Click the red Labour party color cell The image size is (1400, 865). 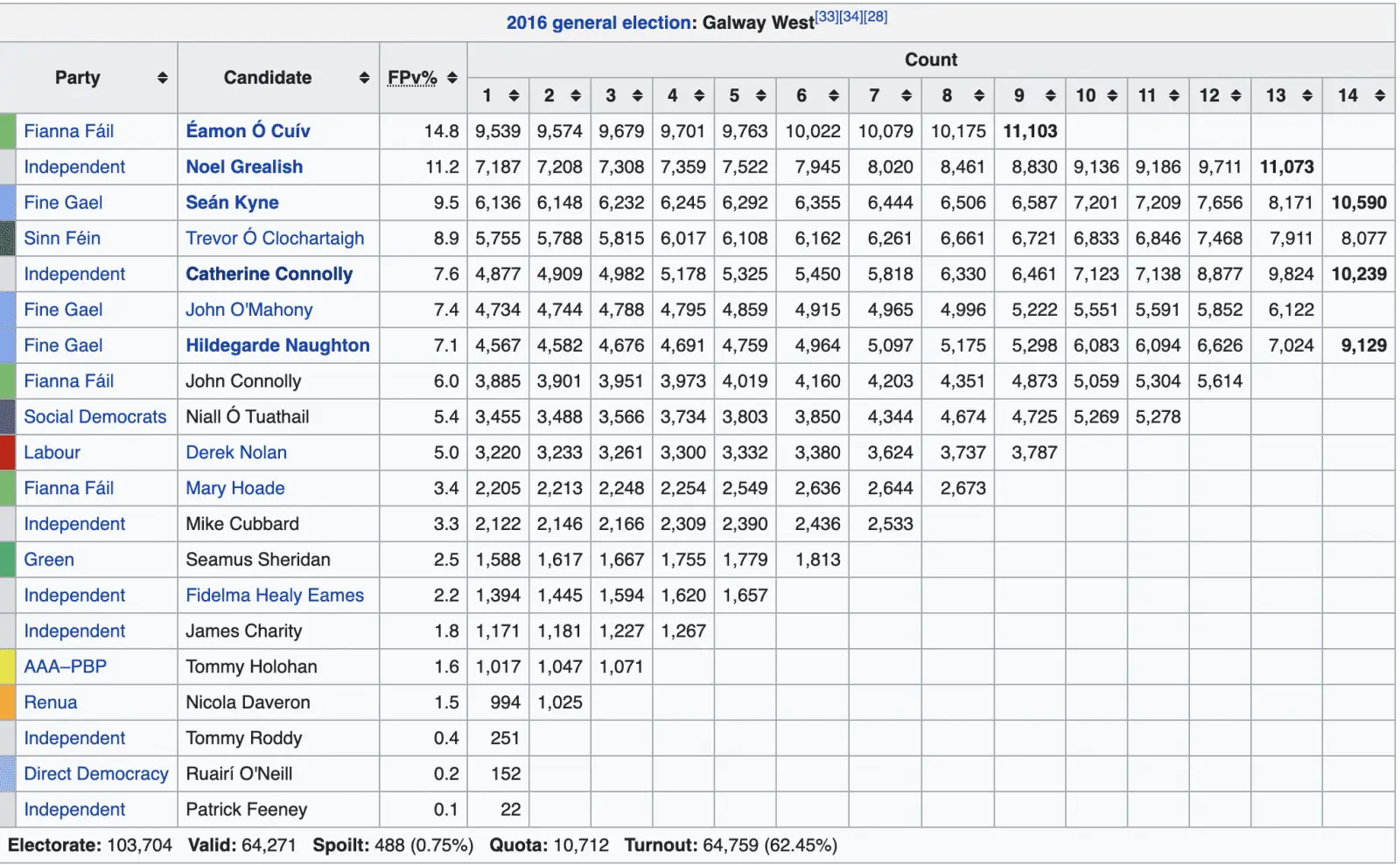pyautogui.click(x=8, y=453)
